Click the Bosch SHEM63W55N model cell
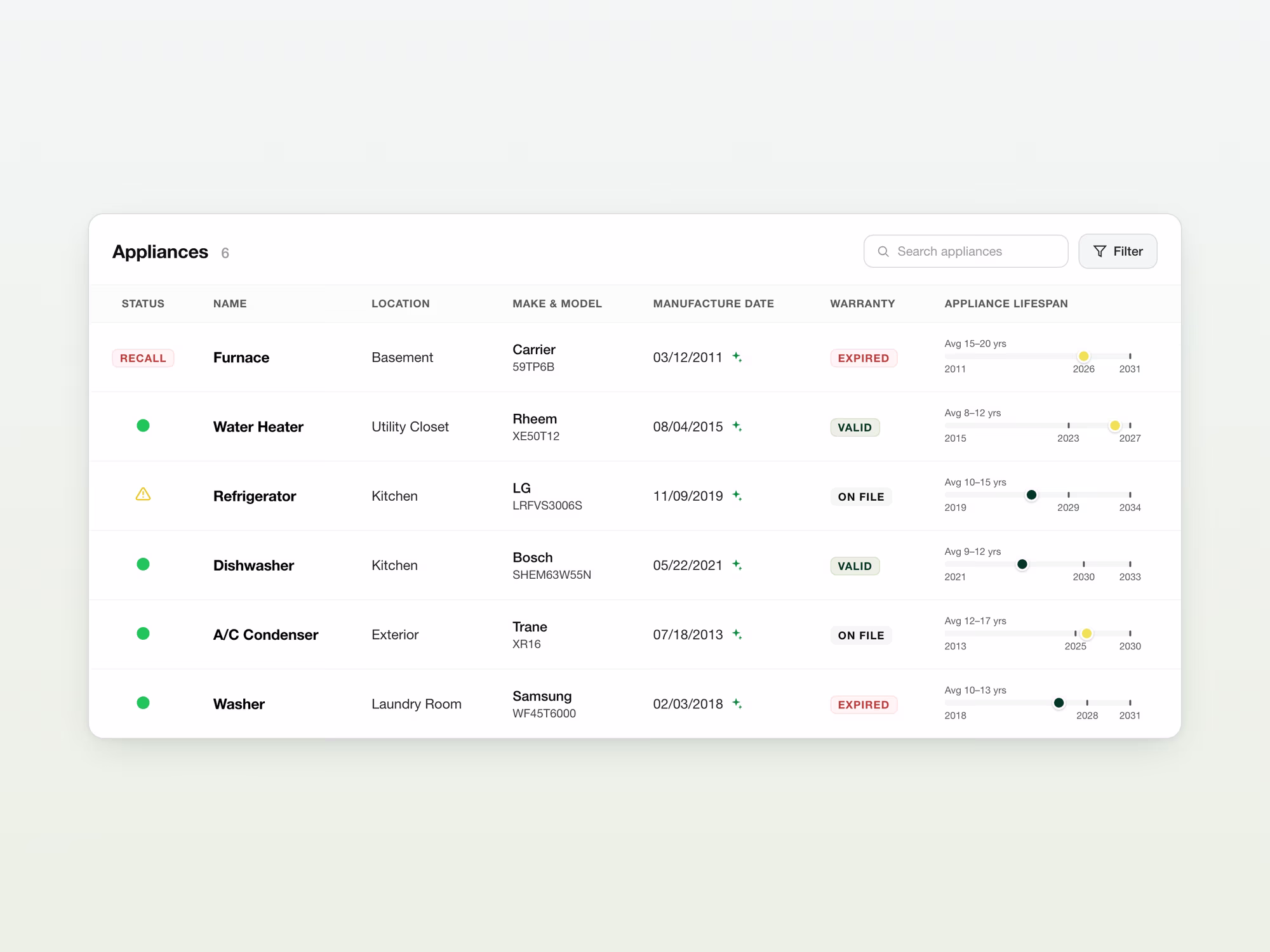This screenshot has height=952, width=1270. pyautogui.click(x=552, y=565)
